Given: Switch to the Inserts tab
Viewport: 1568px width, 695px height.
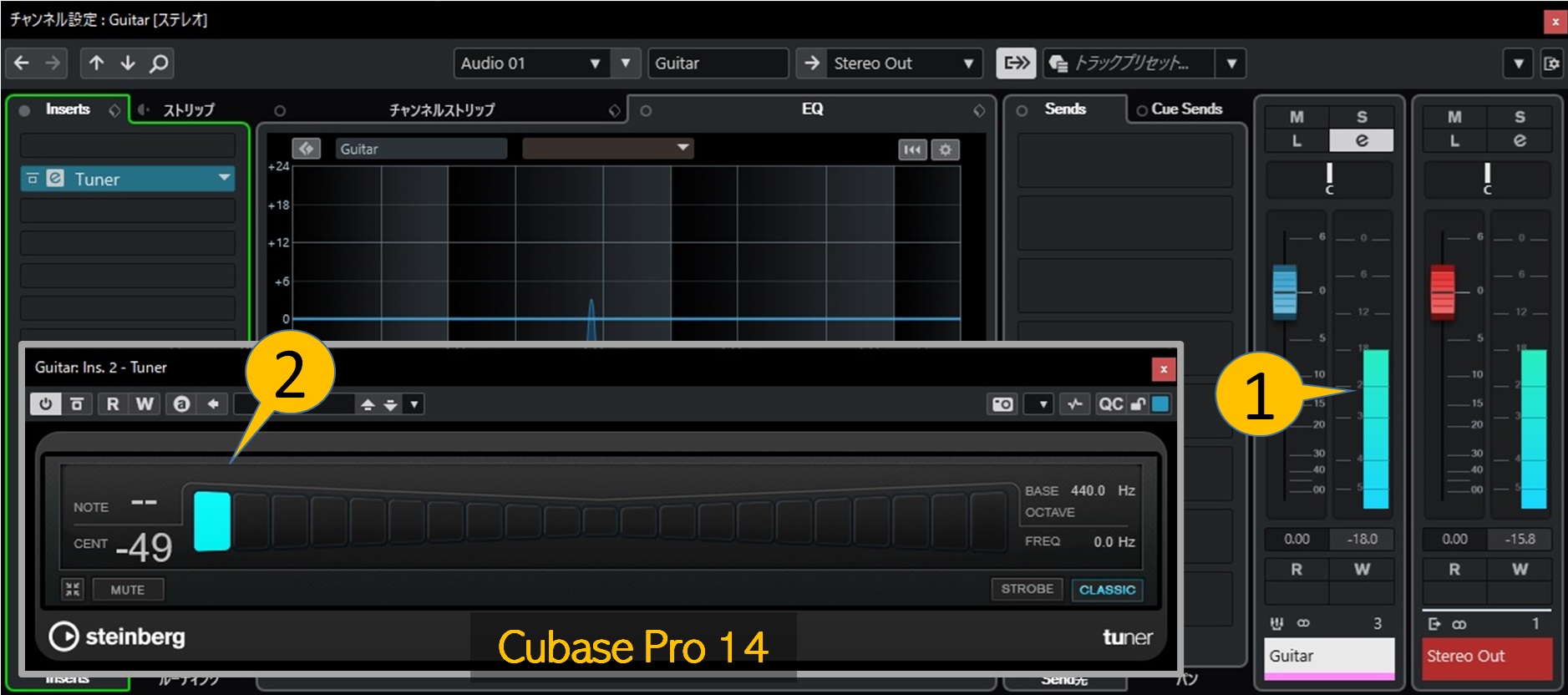Looking at the screenshot, I should [68, 109].
